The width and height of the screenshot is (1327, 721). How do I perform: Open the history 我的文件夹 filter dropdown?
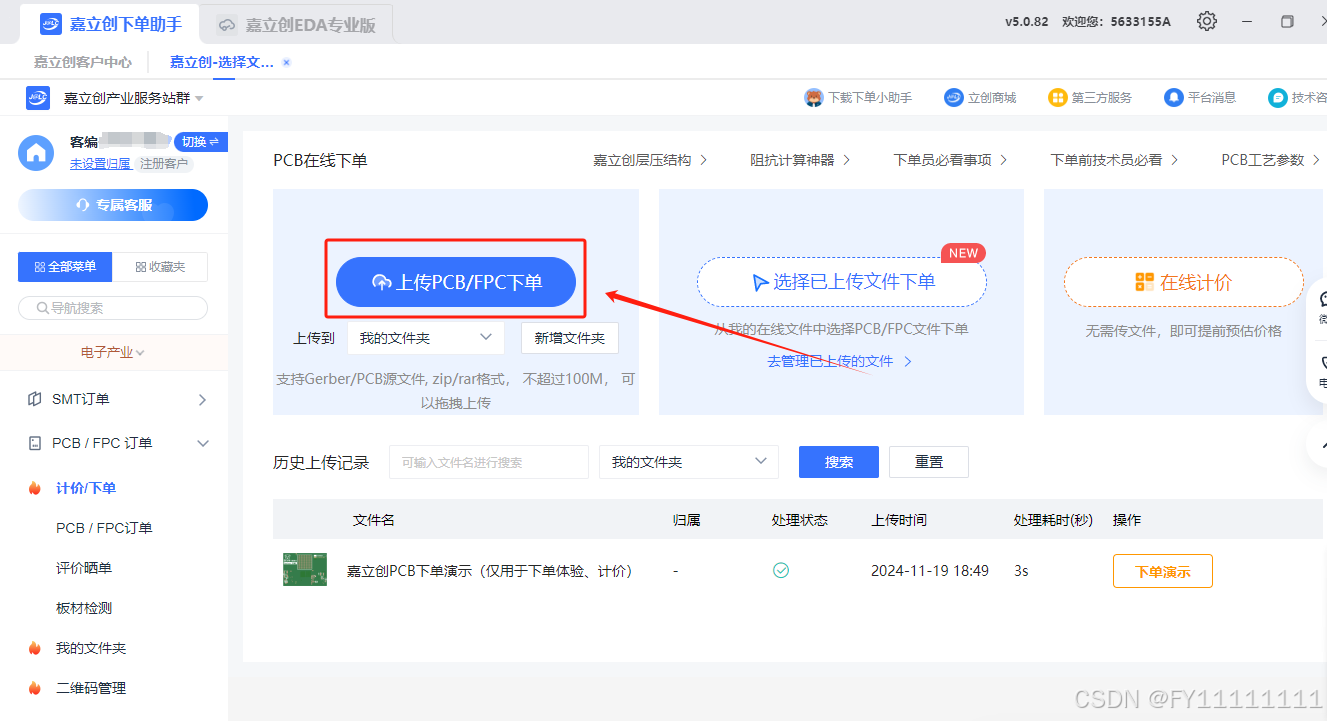click(x=689, y=462)
